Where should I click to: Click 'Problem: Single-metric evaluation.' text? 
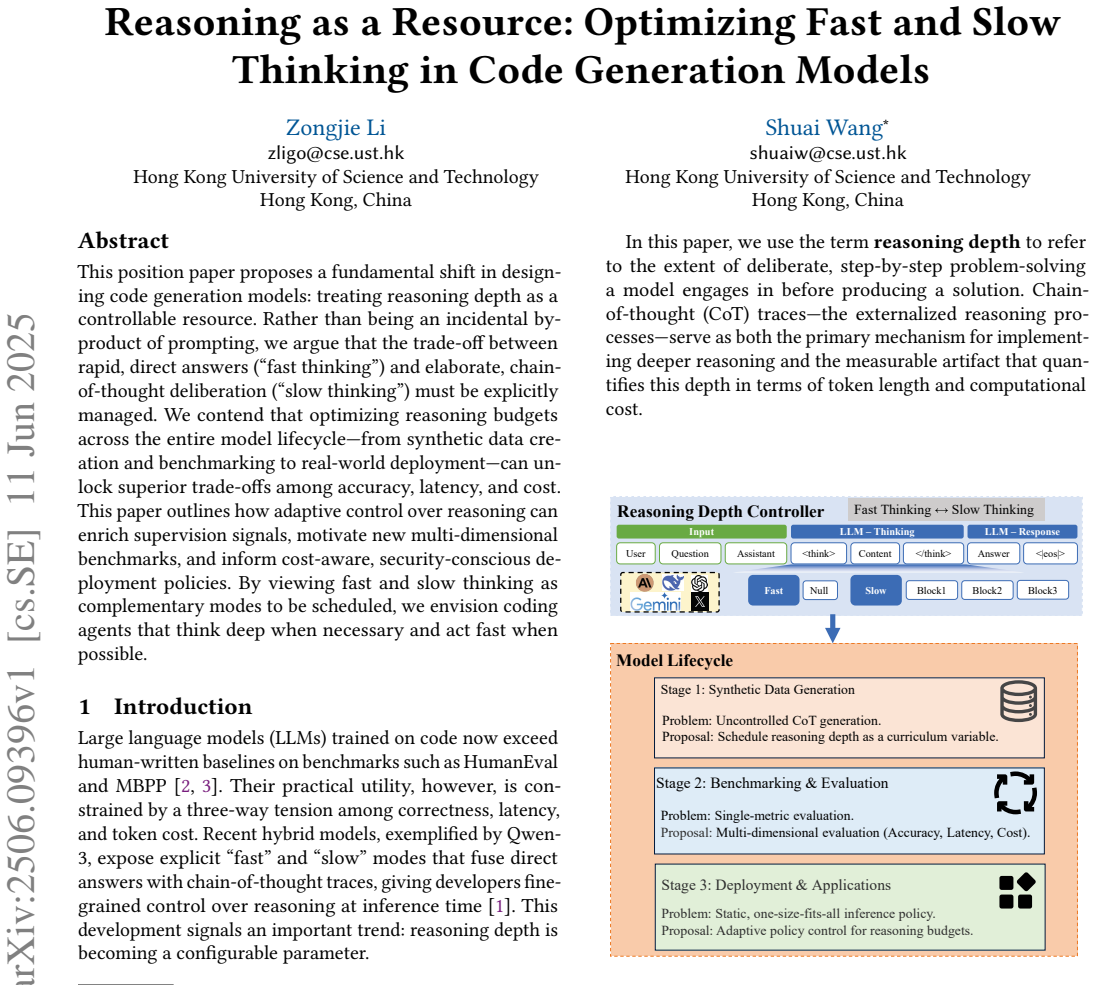[757, 815]
